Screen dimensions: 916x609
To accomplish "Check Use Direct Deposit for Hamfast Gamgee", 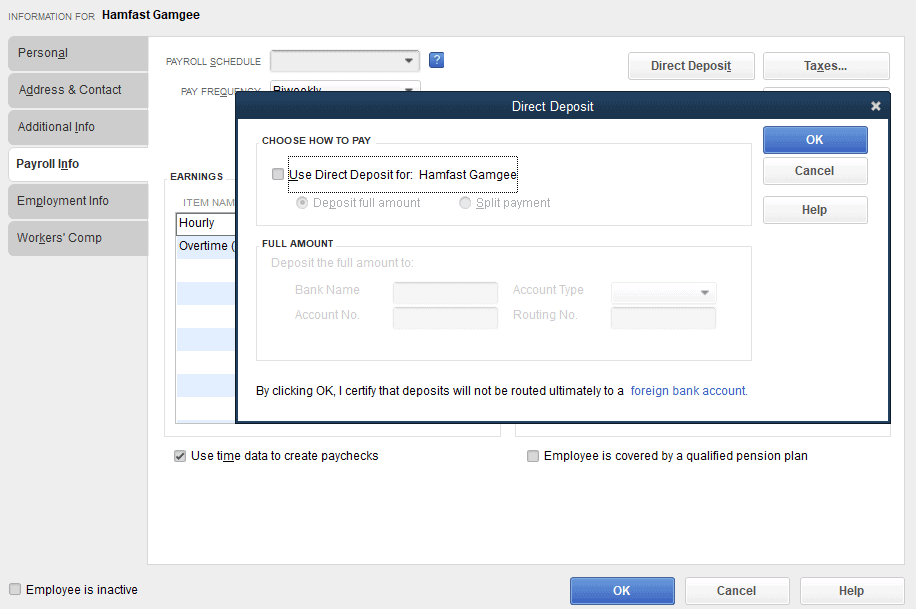I will pos(278,174).
